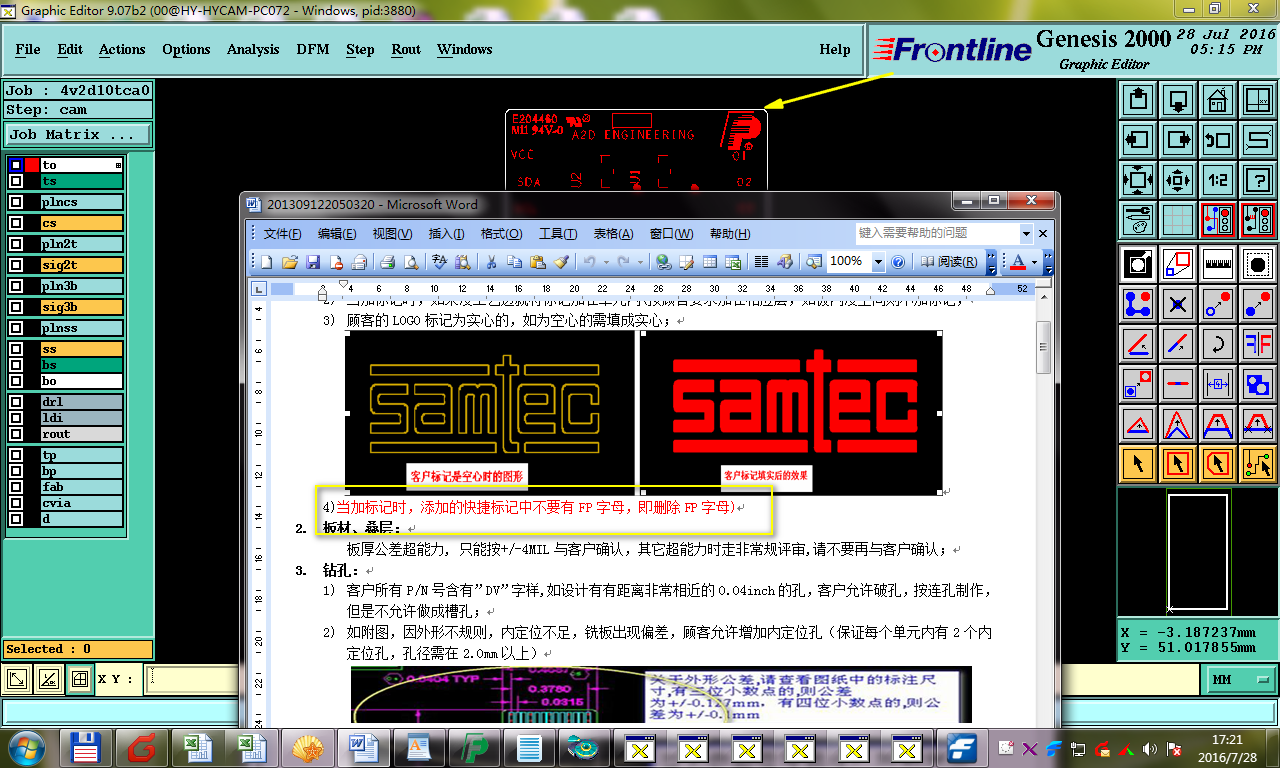Select the polygon-area selection arrow tool
This screenshot has width=1280, height=768.
(x=1217, y=463)
